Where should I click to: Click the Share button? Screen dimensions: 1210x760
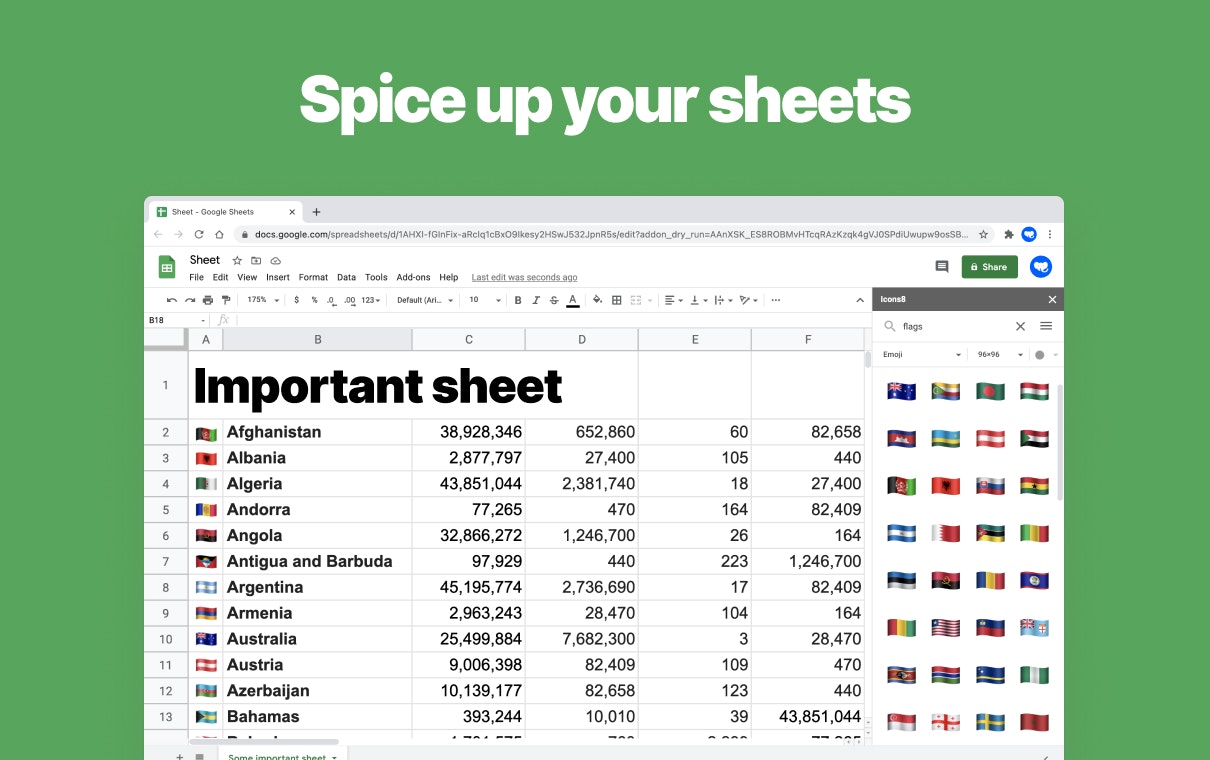pyautogui.click(x=989, y=266)
